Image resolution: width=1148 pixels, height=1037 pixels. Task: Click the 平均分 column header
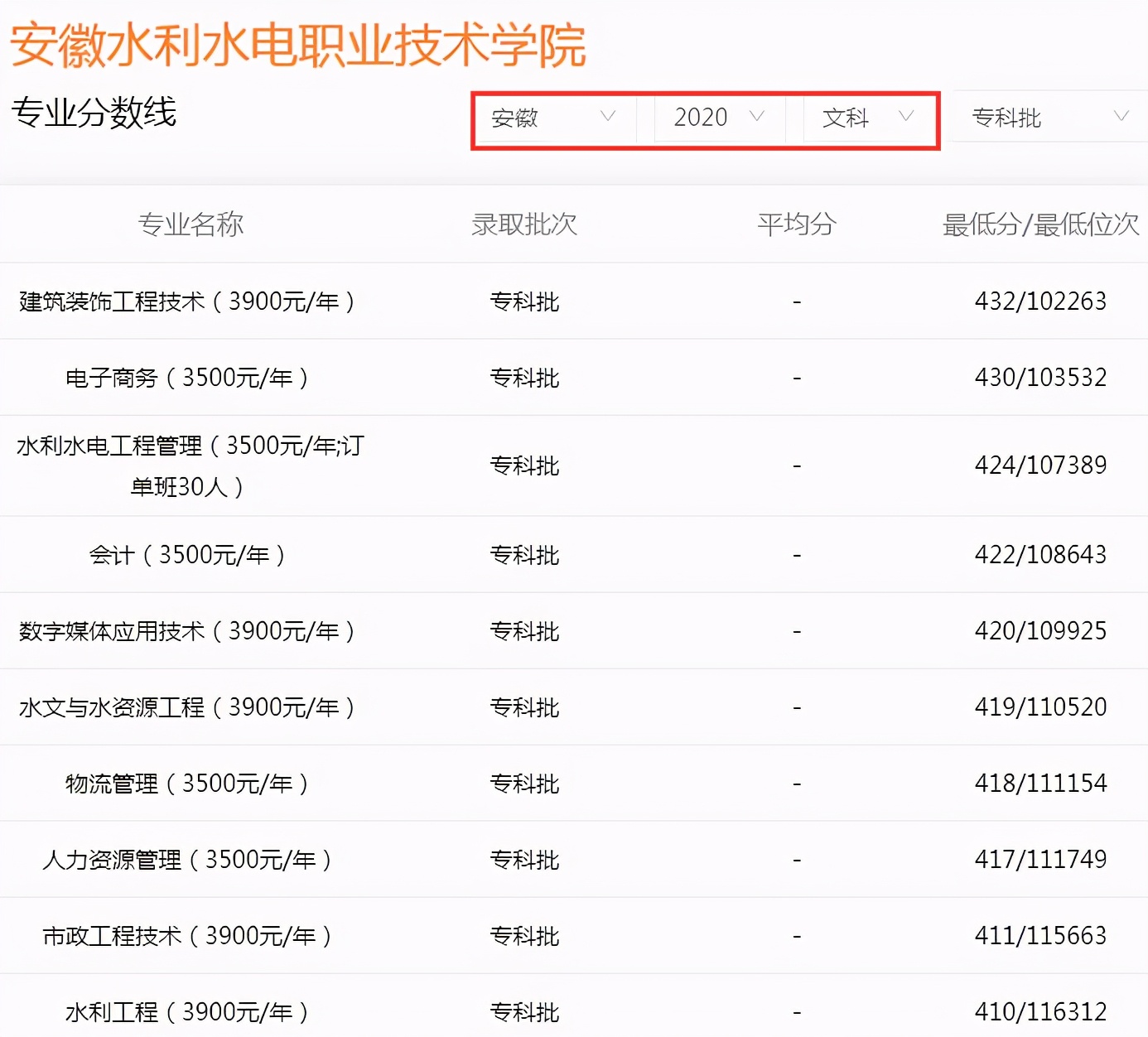(x=795, y=224)
